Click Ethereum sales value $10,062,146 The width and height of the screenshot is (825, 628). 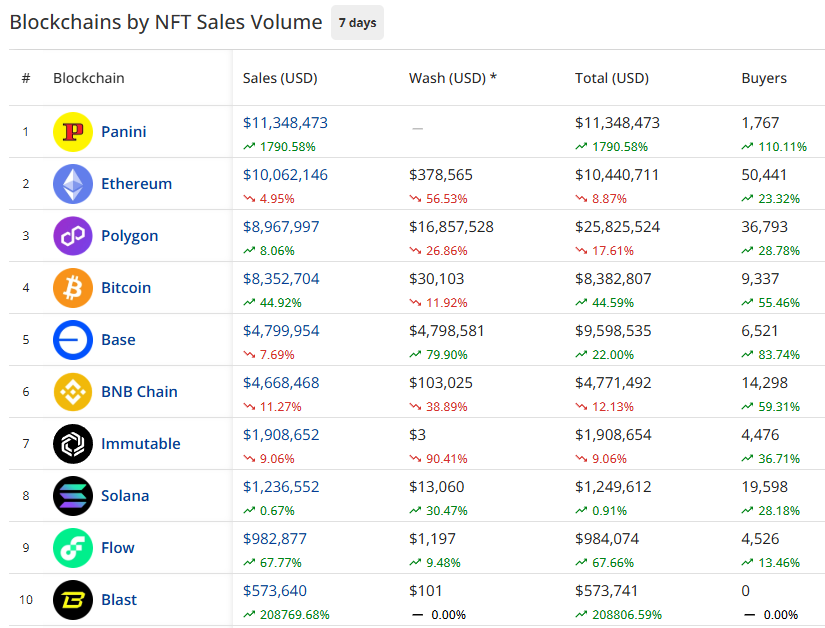[285, 175]
